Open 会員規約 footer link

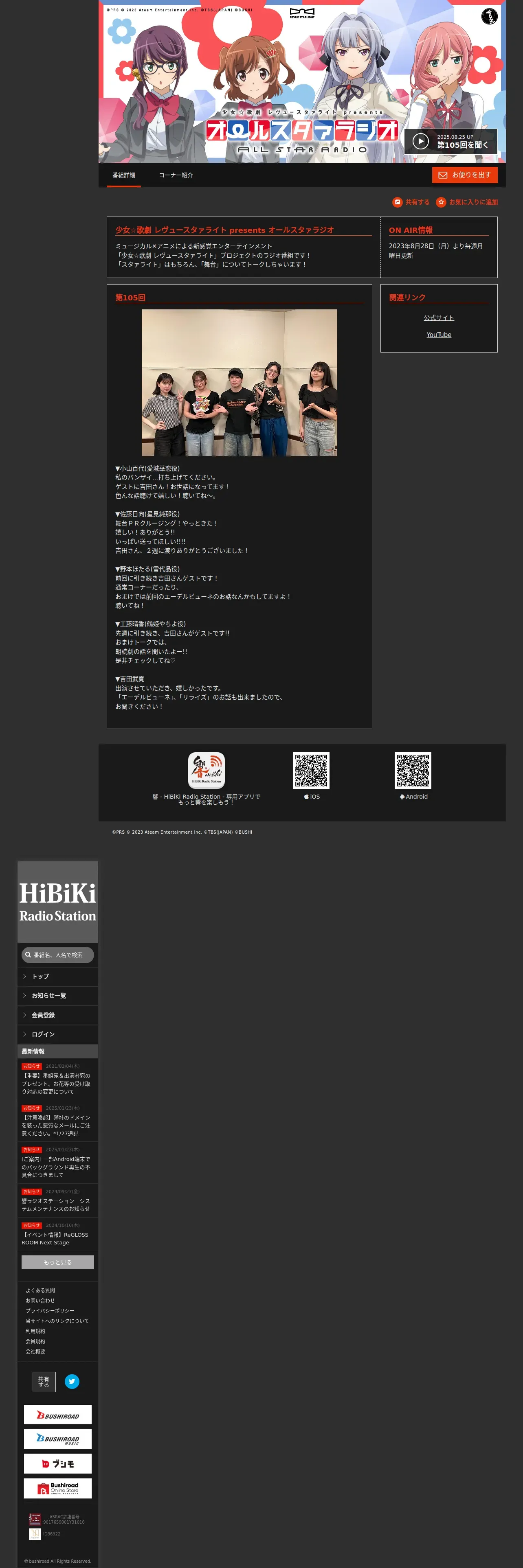[x=35, y=1342]
